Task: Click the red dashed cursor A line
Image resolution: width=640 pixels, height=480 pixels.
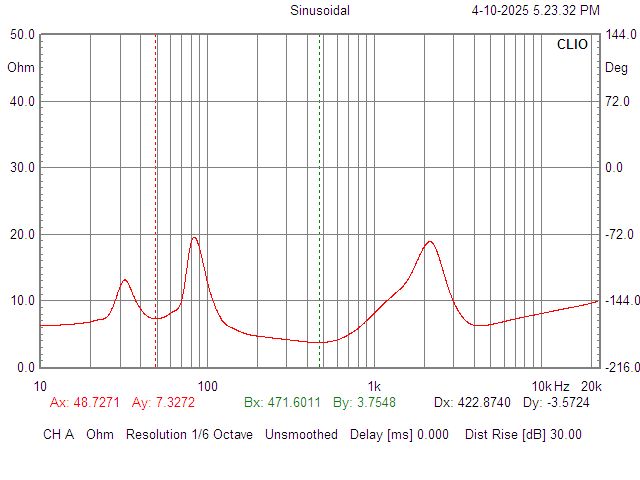Action: (x=155, y=200)
